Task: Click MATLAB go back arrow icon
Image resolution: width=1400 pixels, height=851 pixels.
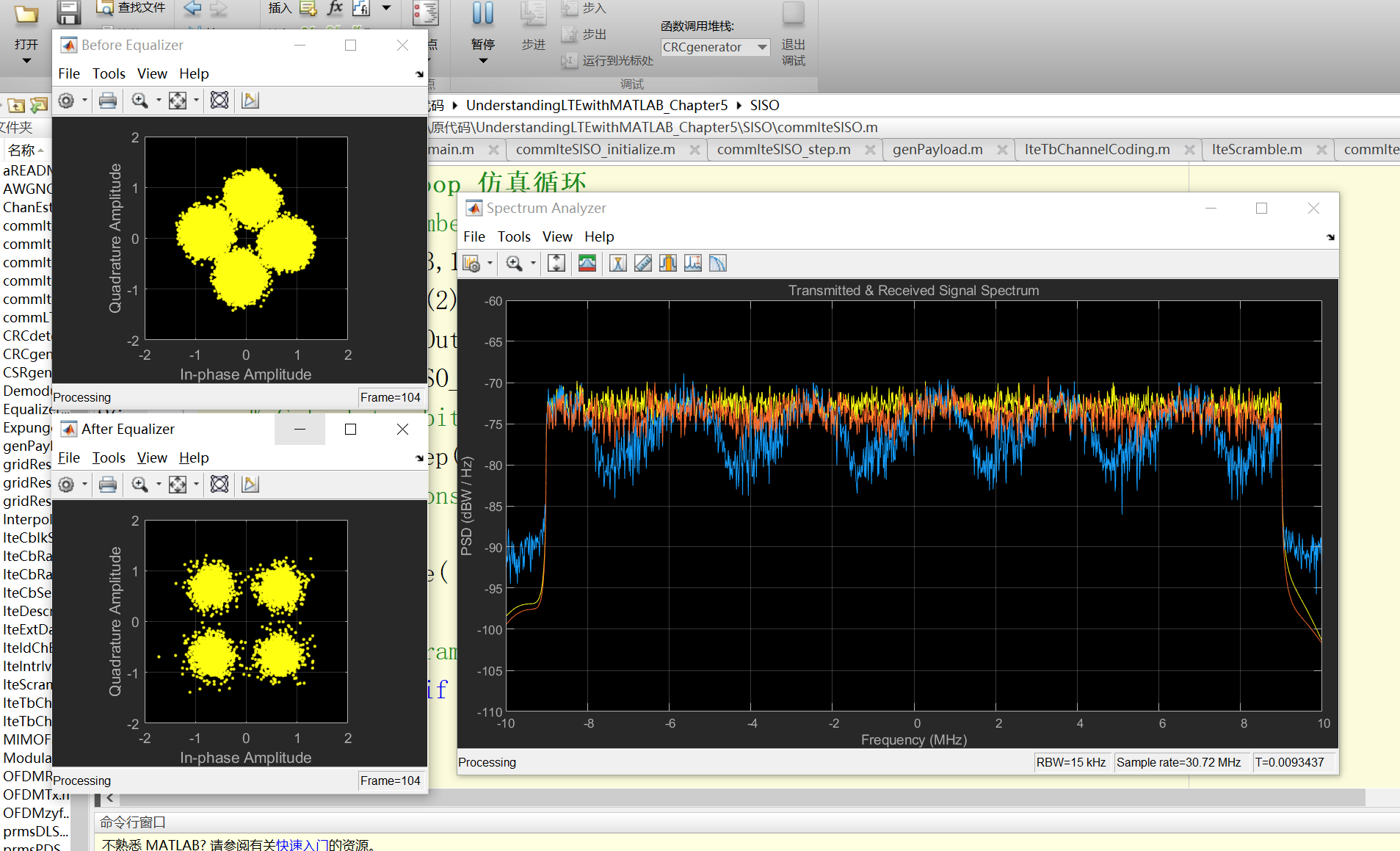Action: tap(192, 8)
